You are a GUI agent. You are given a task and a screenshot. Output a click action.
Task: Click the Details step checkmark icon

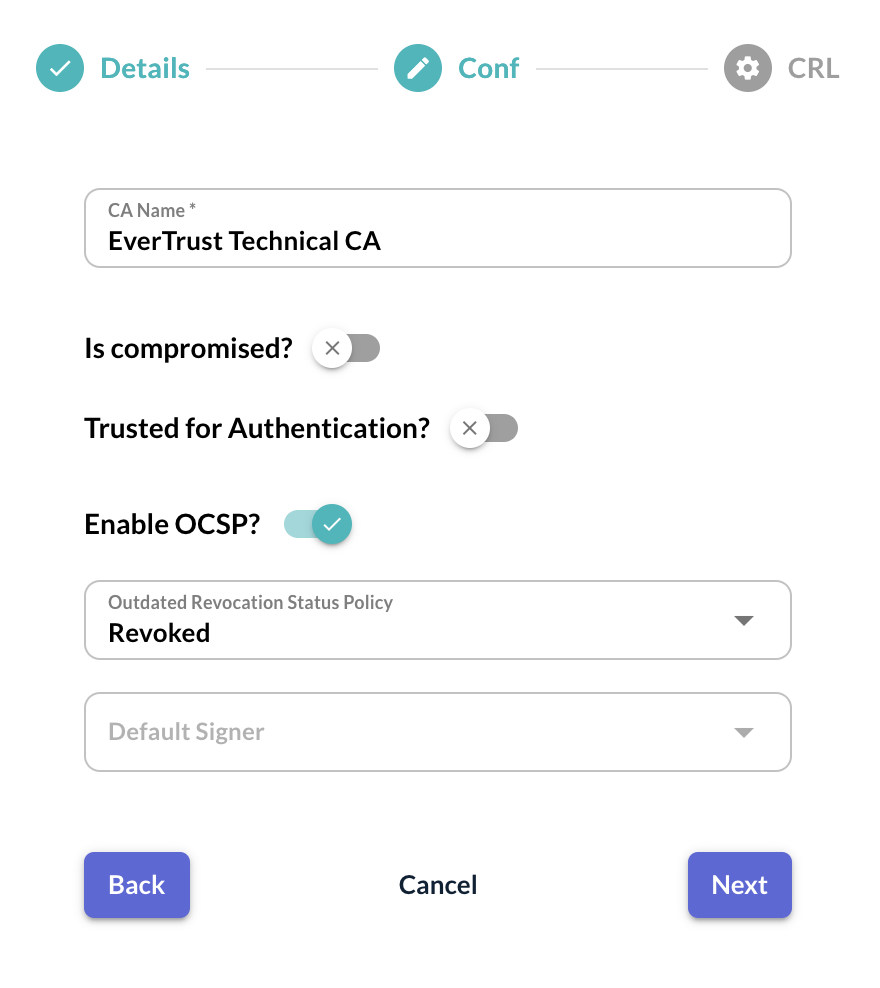point(60,68)
